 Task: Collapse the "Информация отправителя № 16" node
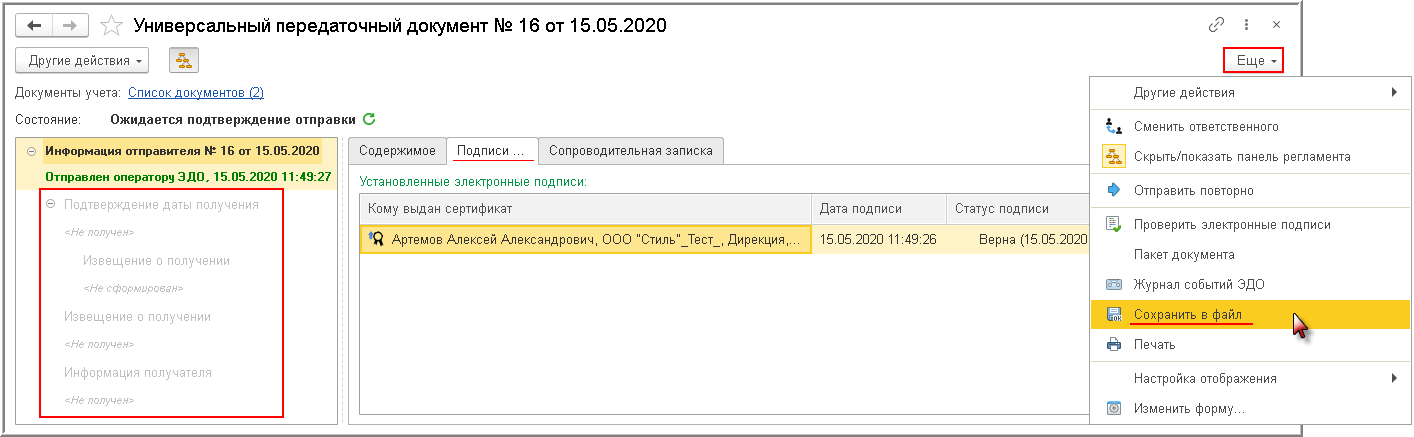tap(31, 151)
